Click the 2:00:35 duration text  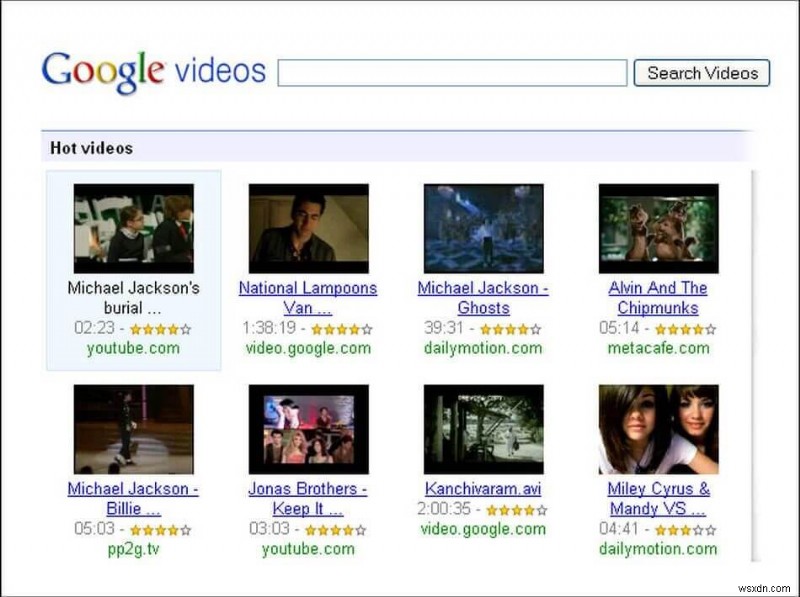444,509
